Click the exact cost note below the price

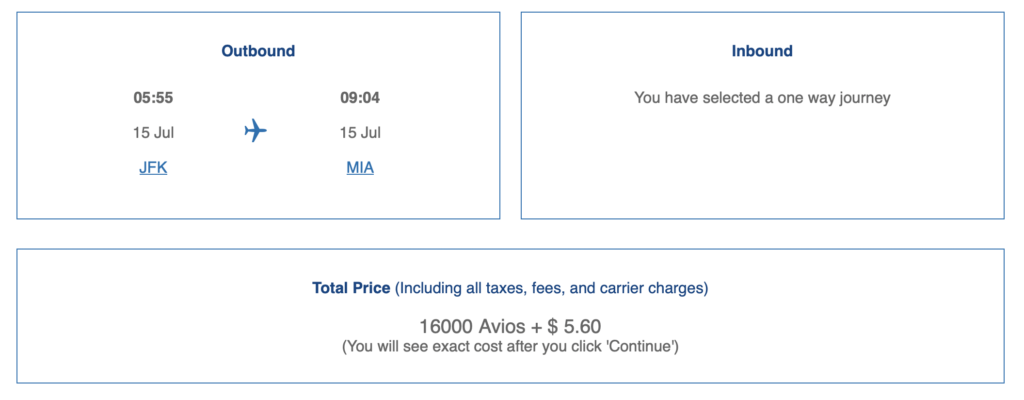510,346
